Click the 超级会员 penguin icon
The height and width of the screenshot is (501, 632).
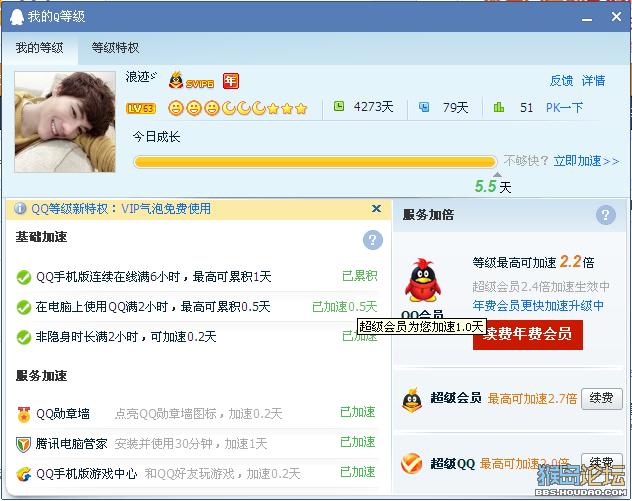(412, 400)
